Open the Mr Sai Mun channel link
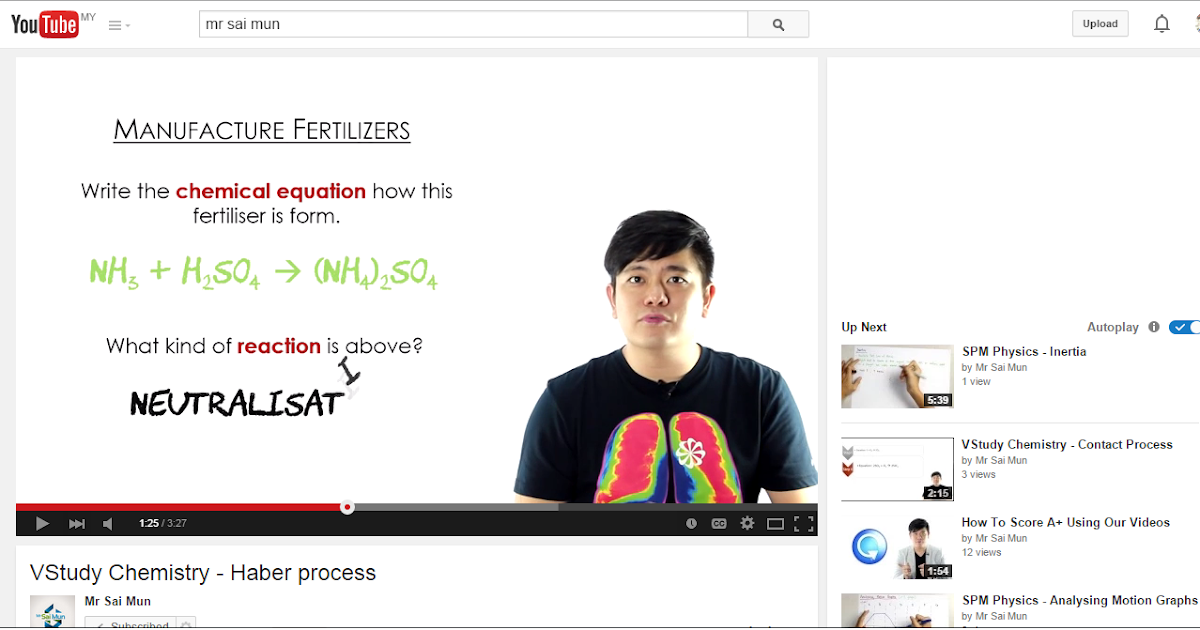This screenshot has width=1200, height=630. click(x=118, y=601)
